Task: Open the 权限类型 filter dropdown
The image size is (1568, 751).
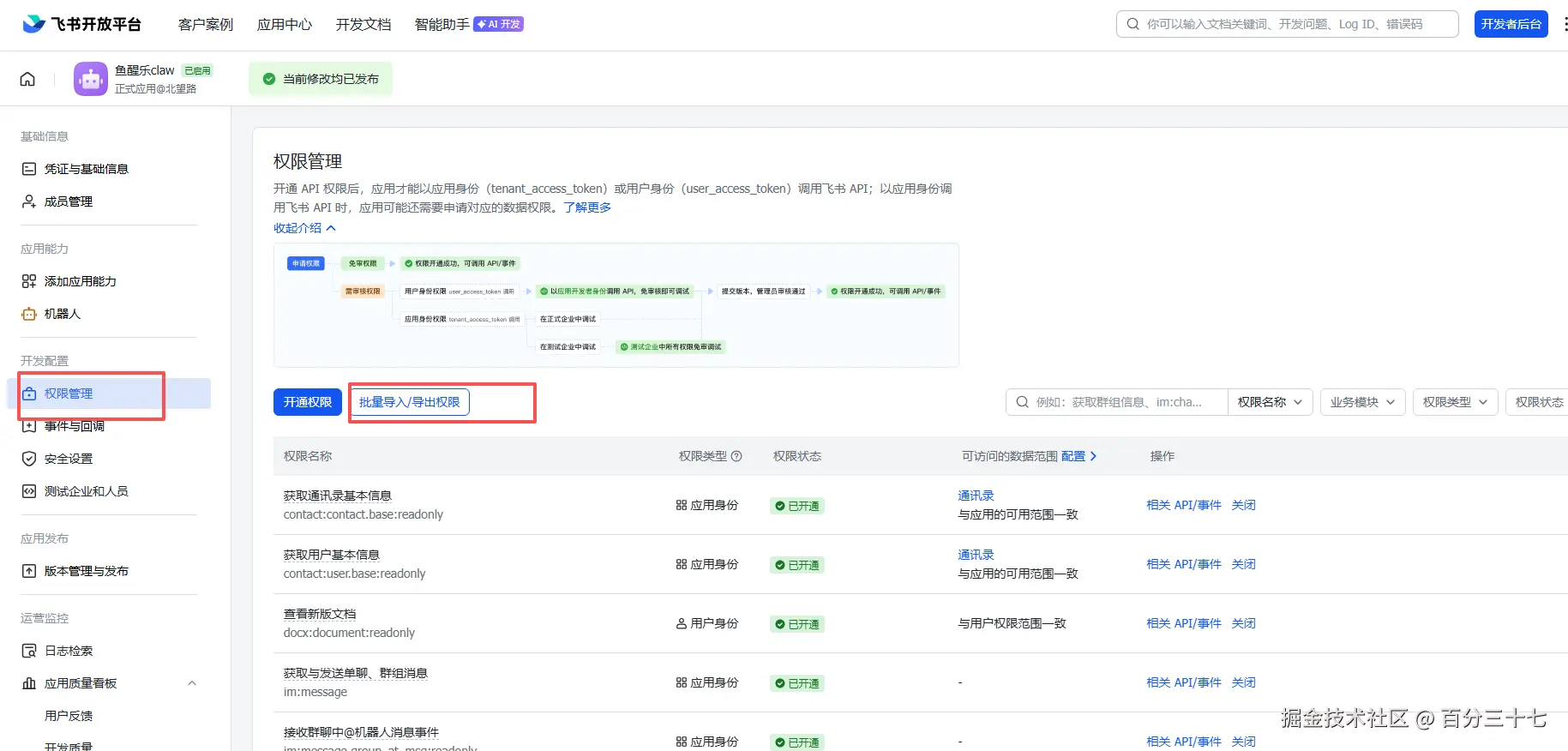Action: [x=1456, y=402]
